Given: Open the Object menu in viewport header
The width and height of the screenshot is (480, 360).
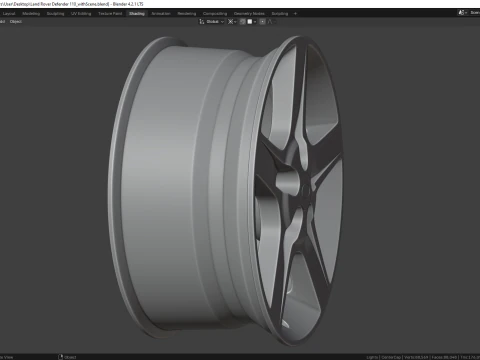Looking at the screenshot, I should pos(16,22).
